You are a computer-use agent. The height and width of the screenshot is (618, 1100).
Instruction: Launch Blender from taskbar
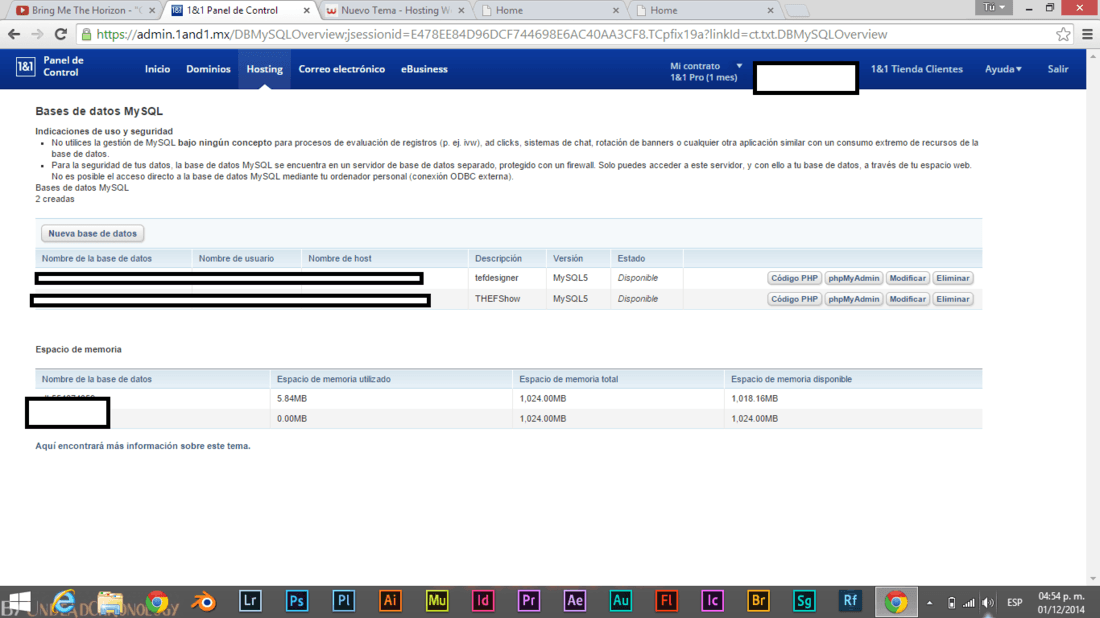tap(203, 602)
